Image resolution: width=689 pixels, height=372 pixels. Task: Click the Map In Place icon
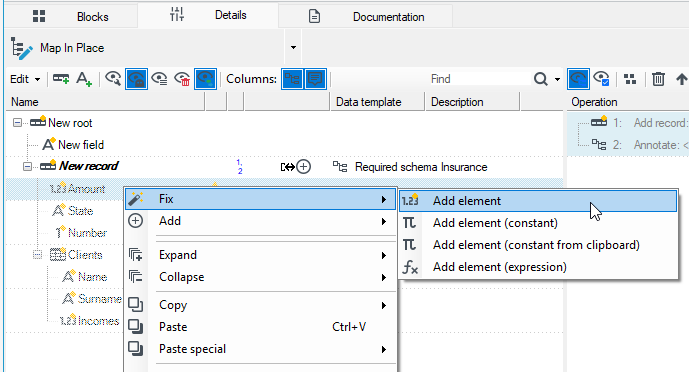(21, 48)
